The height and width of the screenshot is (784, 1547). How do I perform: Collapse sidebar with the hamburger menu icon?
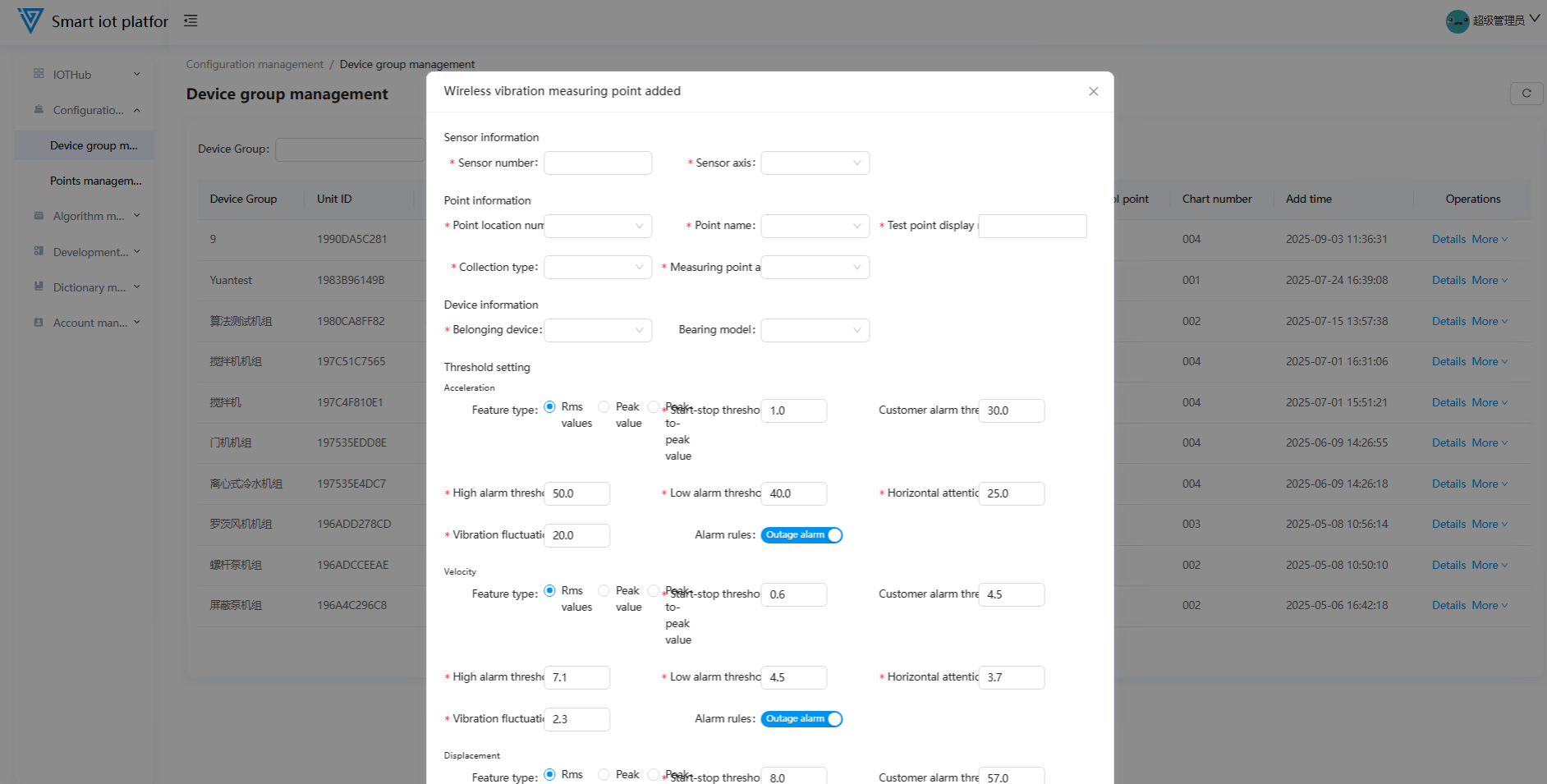point(191,21)
